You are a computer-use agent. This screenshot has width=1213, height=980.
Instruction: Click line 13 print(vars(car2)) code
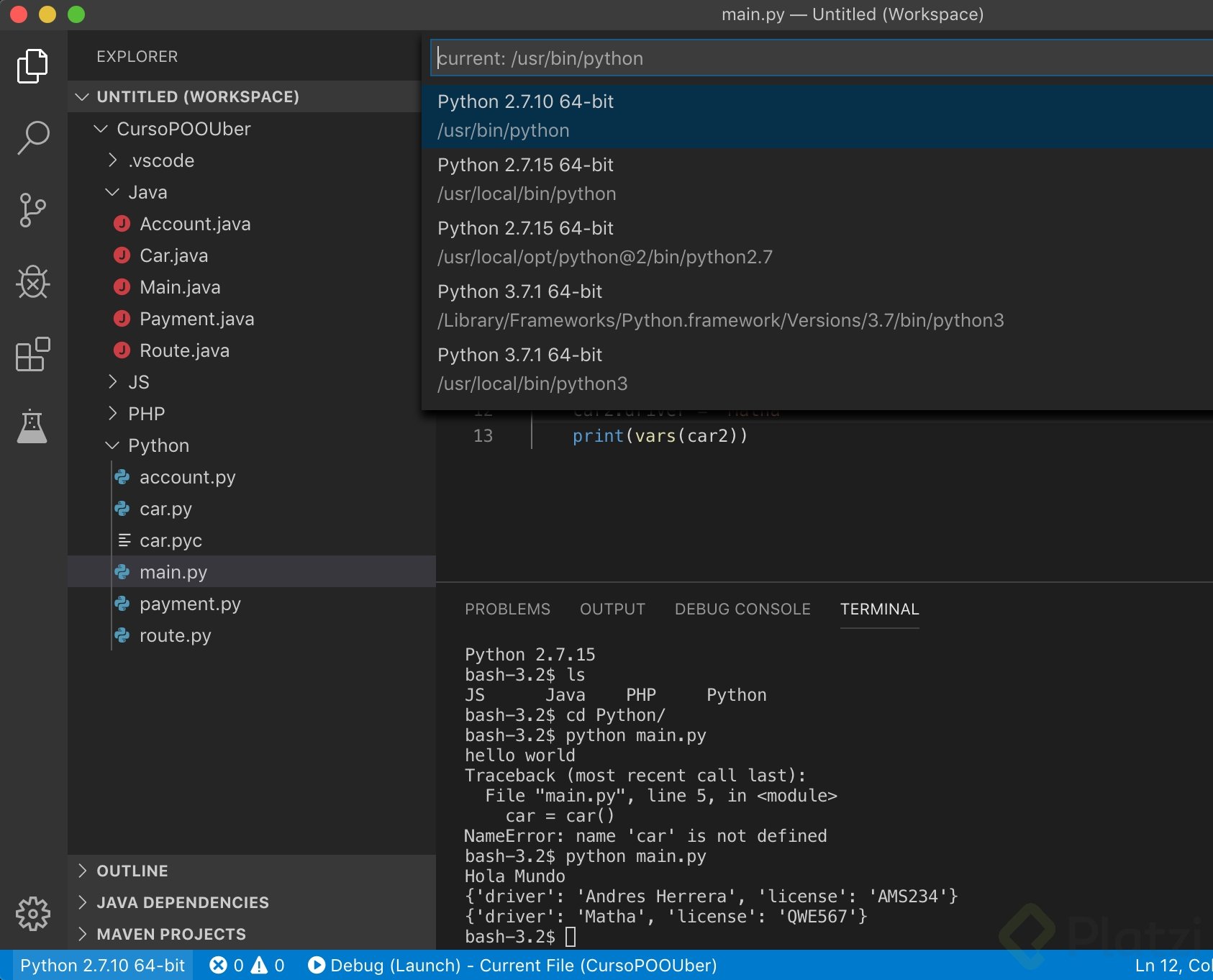point(660,436)
